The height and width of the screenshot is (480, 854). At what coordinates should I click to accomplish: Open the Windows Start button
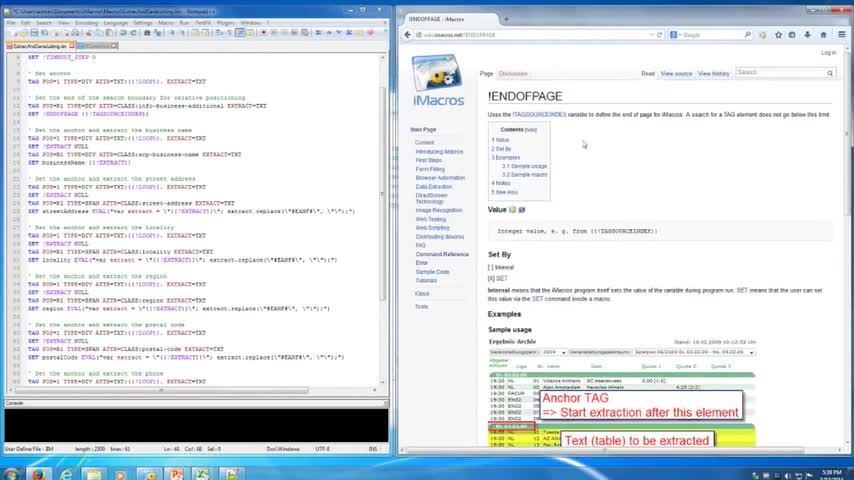pos(11,473)
